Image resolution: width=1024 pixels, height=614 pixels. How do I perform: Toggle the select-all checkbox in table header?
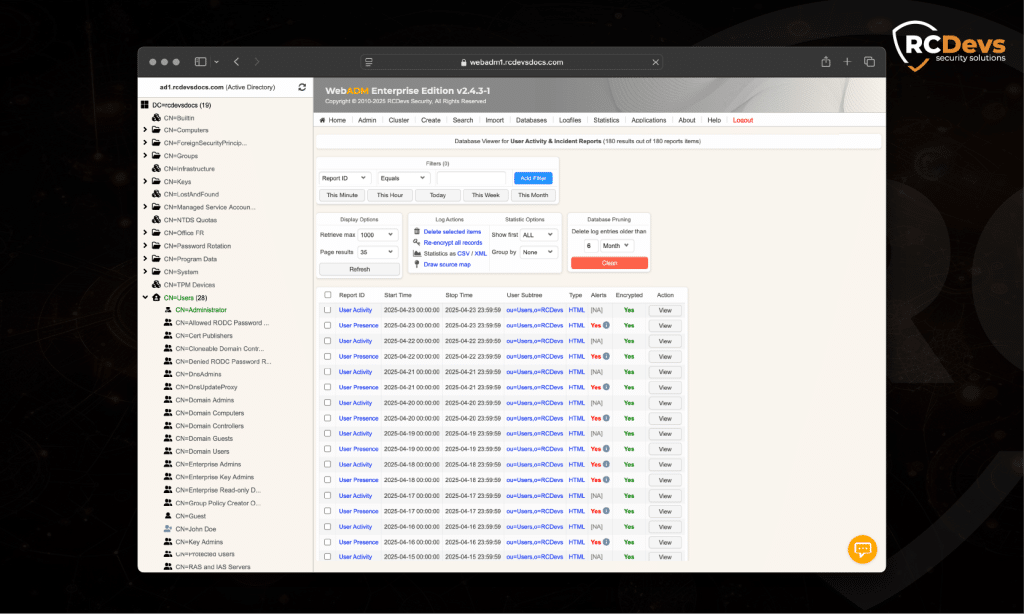click(x=328, y=295)
